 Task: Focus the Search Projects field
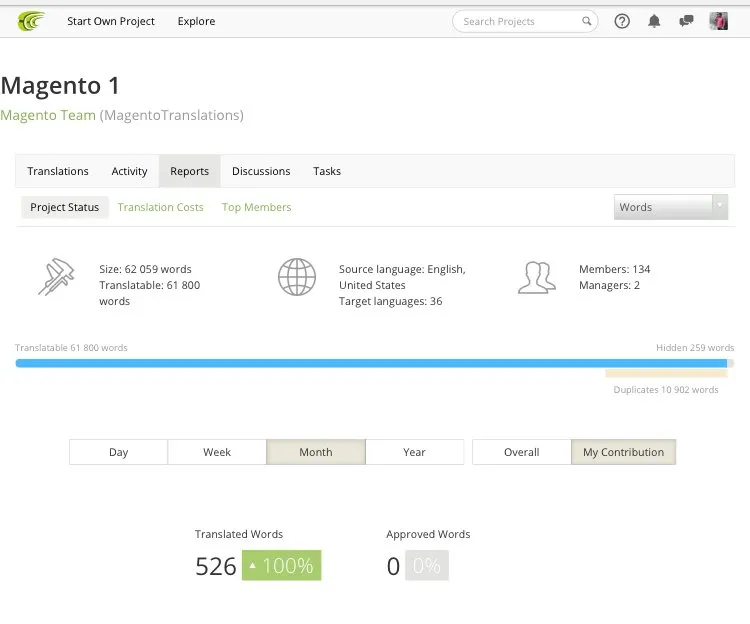(x=525, y=22)
